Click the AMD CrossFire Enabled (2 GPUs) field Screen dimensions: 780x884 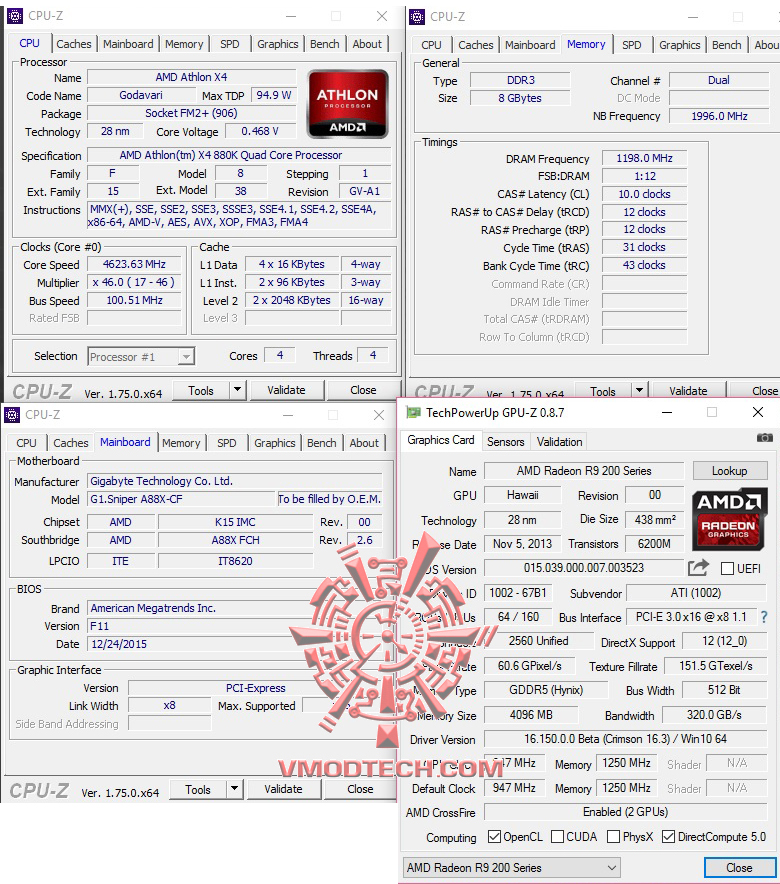click(626, 812)
